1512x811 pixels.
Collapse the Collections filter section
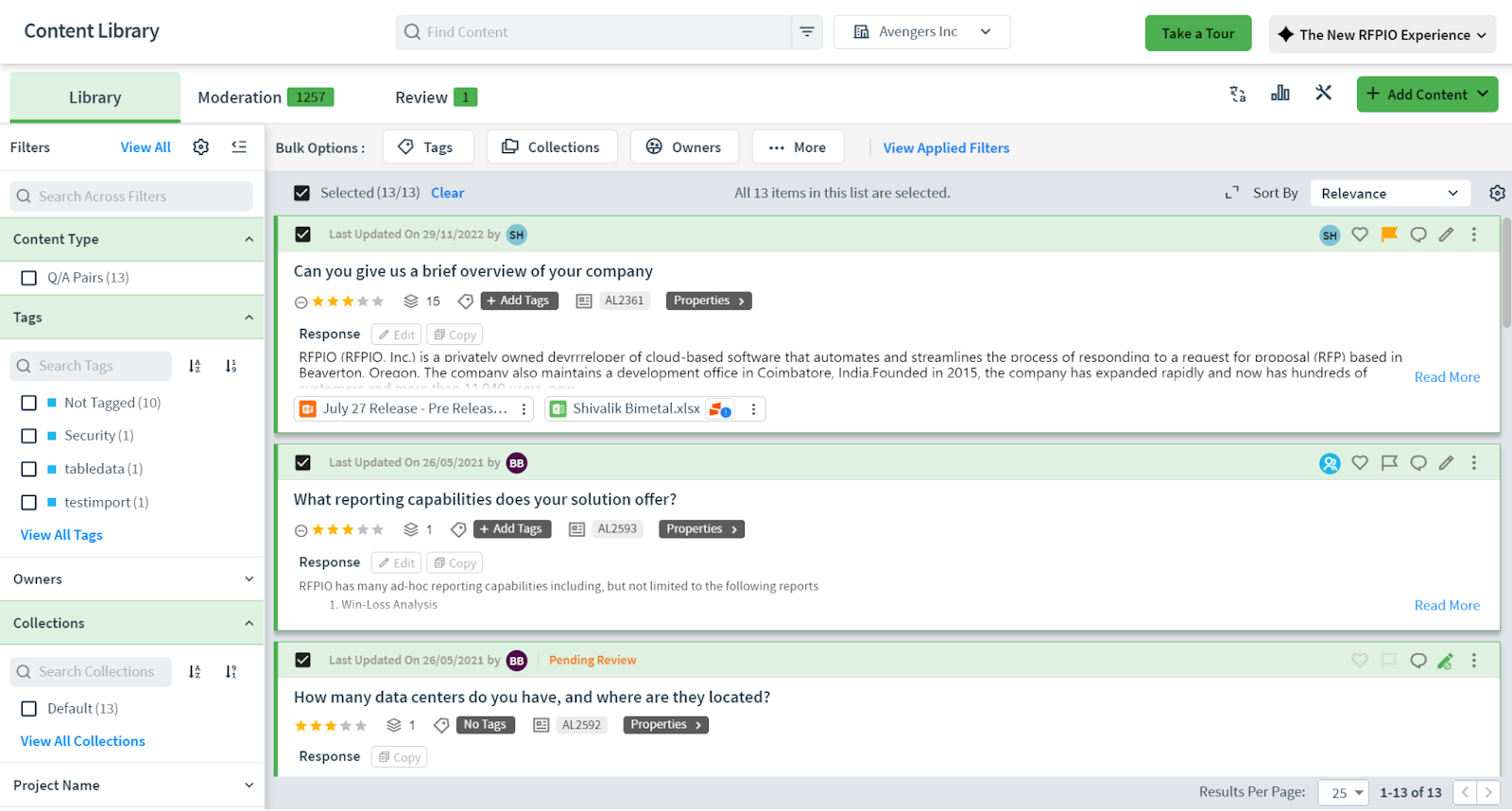coord(249,624)
